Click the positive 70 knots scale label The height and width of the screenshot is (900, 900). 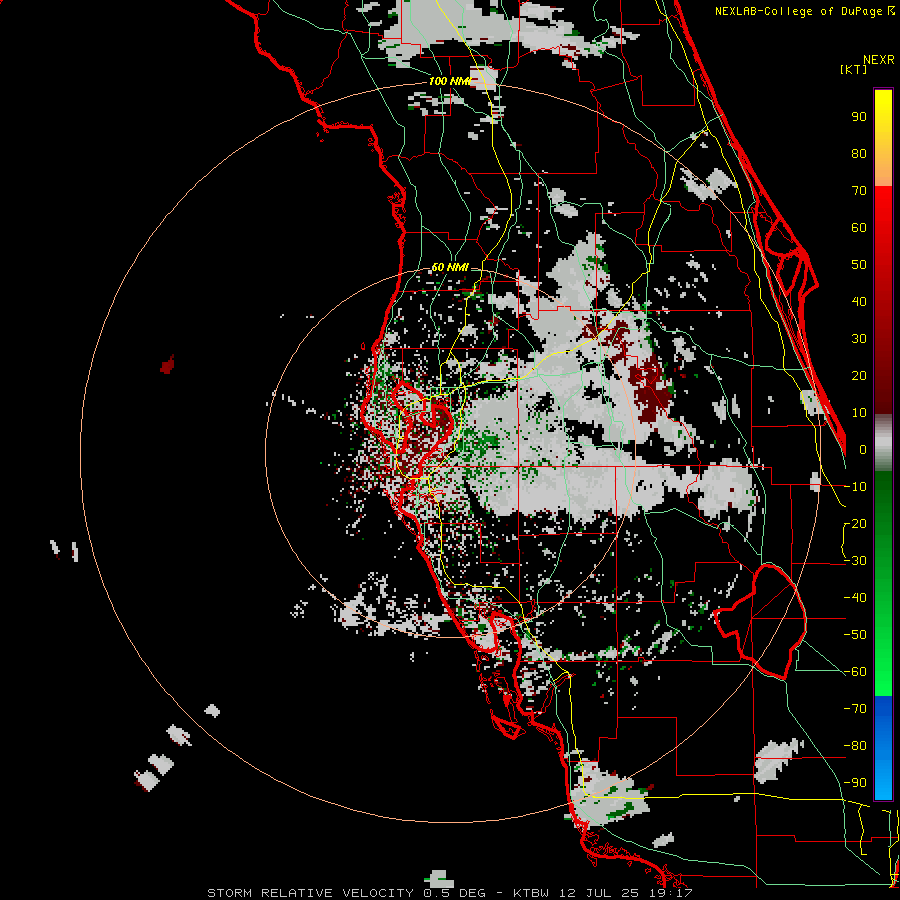coord(859,191)
